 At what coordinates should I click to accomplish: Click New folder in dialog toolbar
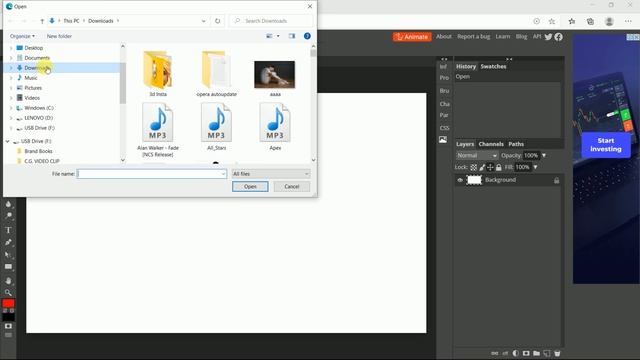coord(59,36)
